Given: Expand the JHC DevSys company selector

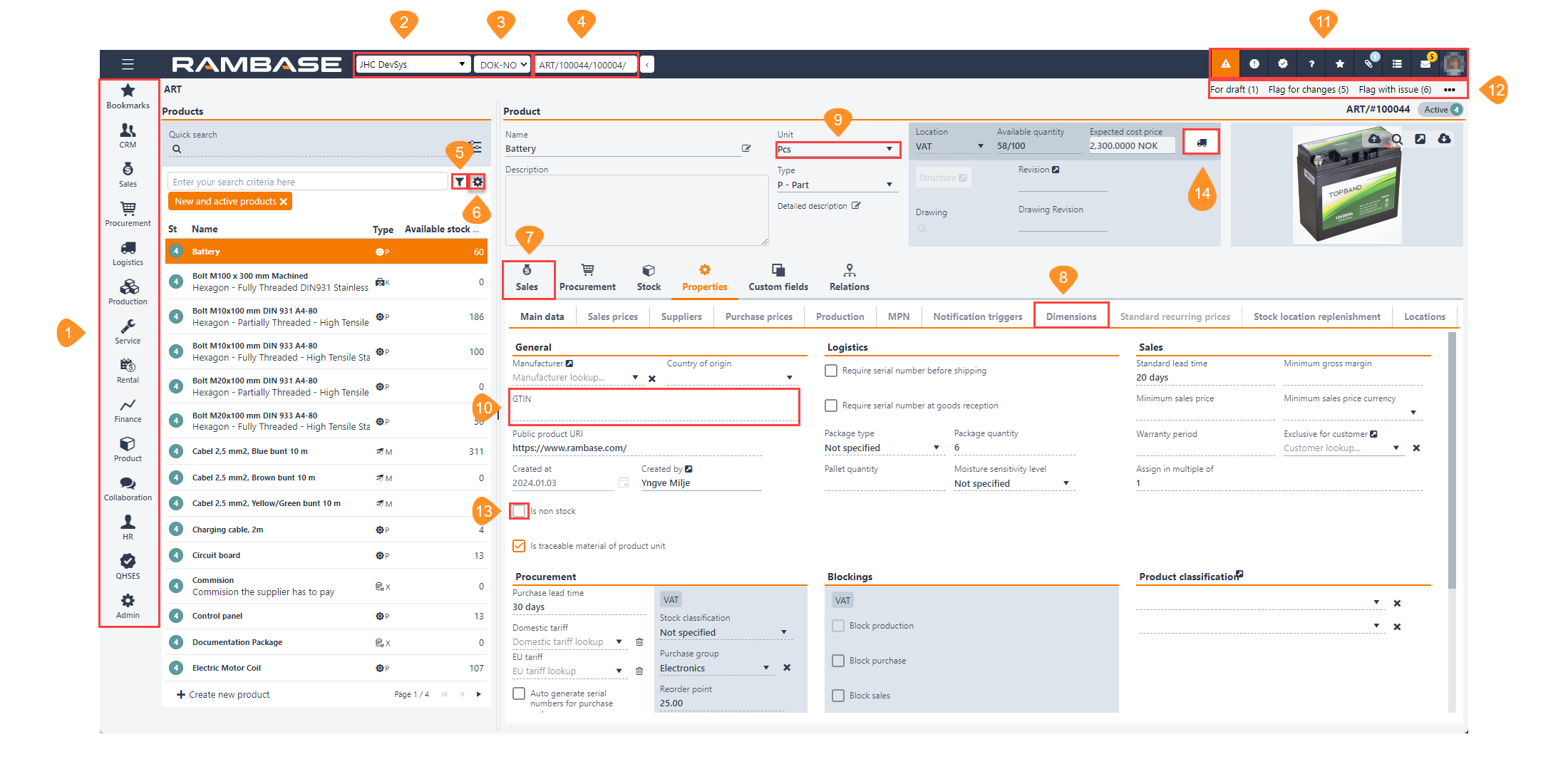Looking at the screenshot, I should pos(413,65).
